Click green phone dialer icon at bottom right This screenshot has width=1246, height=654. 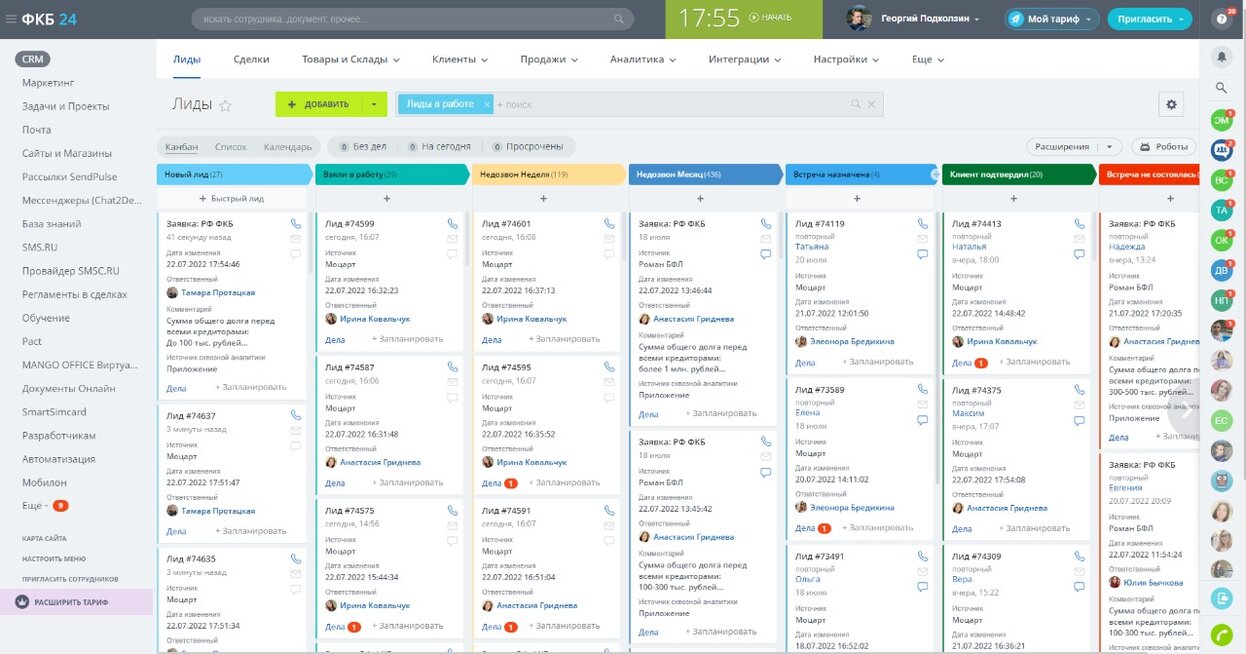click(x=1221, y=634)
